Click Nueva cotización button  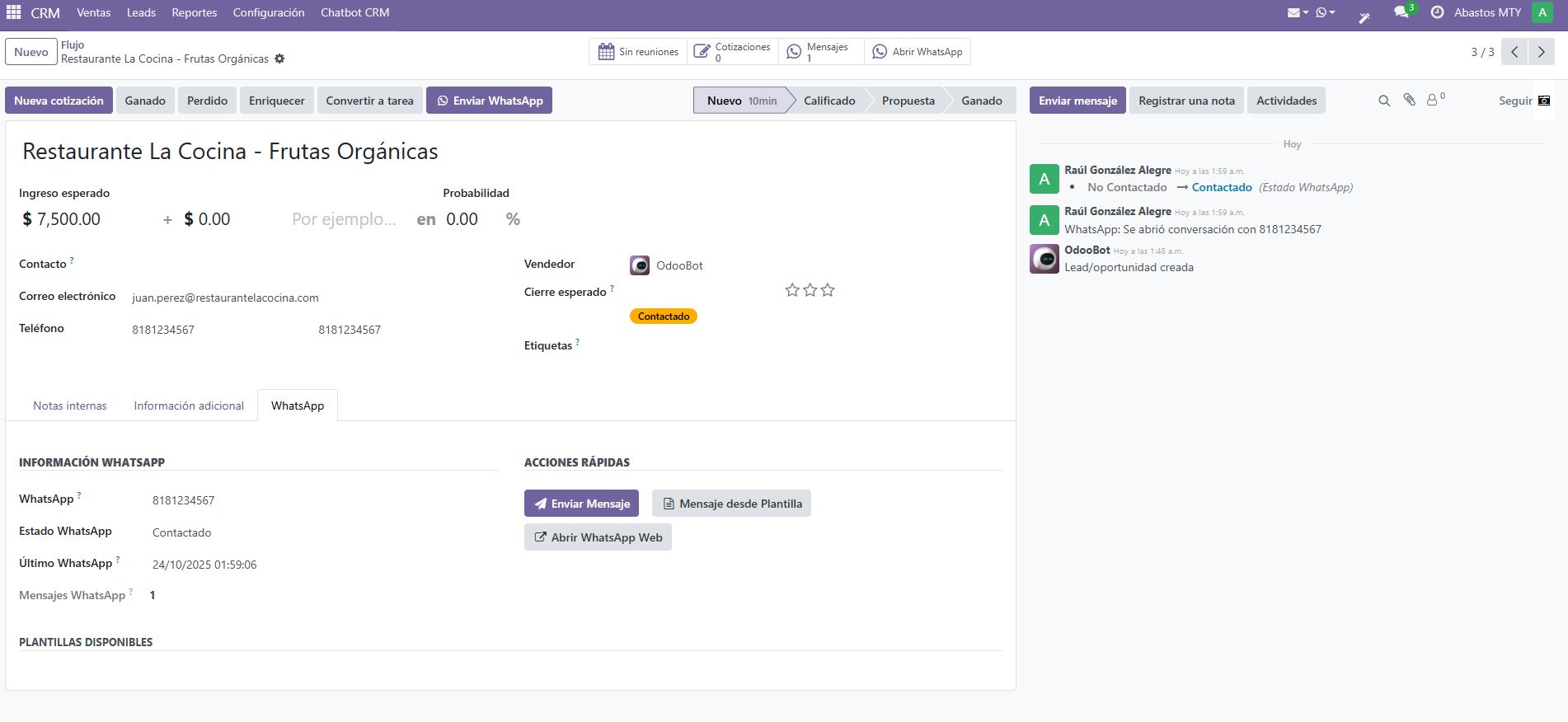click(59, 101)
